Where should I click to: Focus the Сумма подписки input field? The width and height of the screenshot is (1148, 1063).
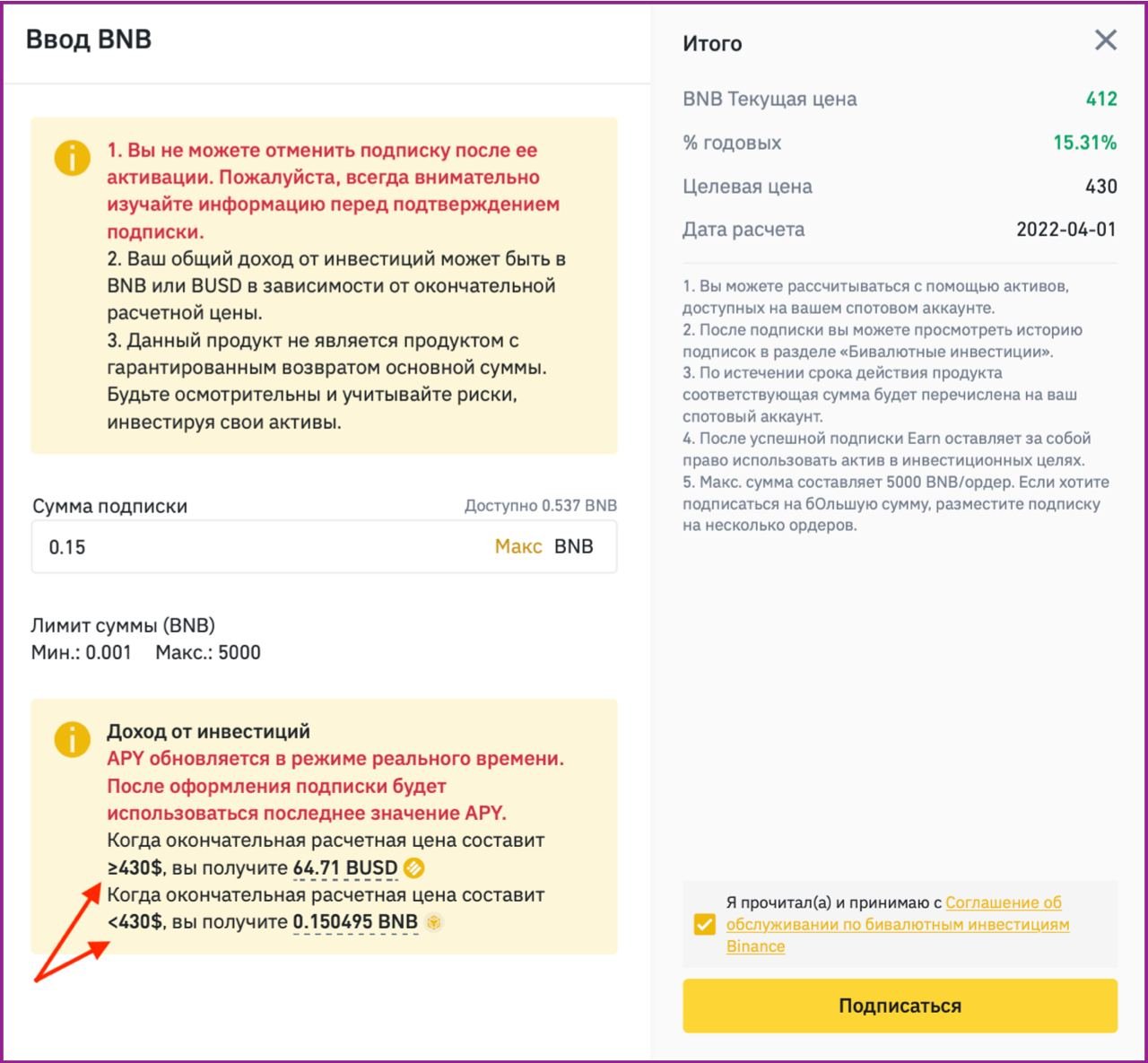[x=324, y=546]
